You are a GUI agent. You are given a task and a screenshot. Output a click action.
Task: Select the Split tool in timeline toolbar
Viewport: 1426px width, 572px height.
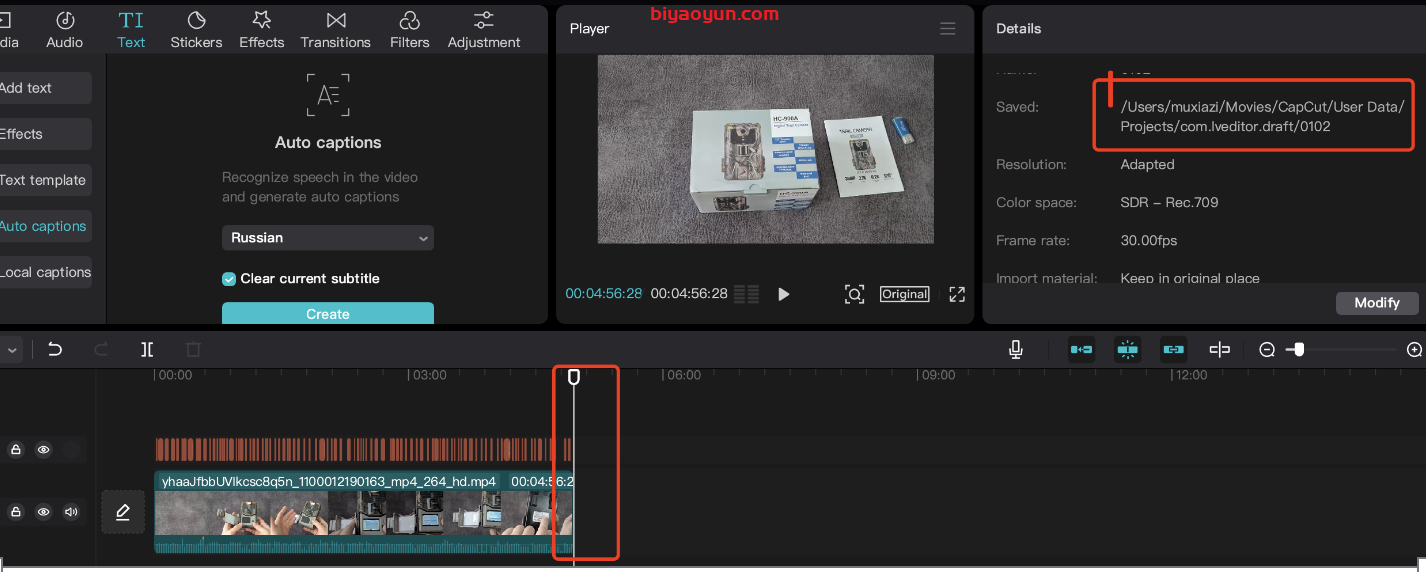(x=147, y=349)
